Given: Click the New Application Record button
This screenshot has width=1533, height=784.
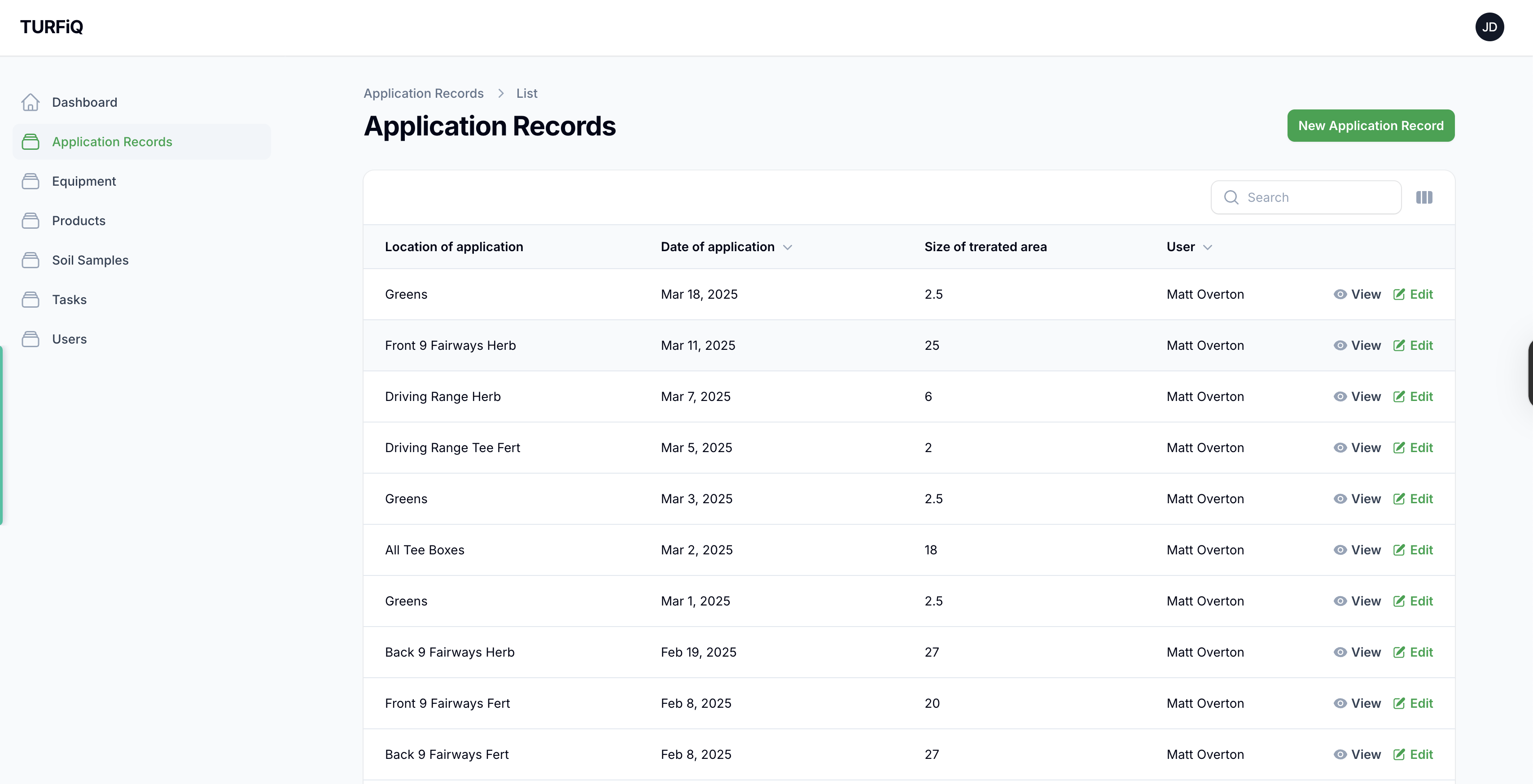Looking at the screenshot, I should pos(1371,126).
